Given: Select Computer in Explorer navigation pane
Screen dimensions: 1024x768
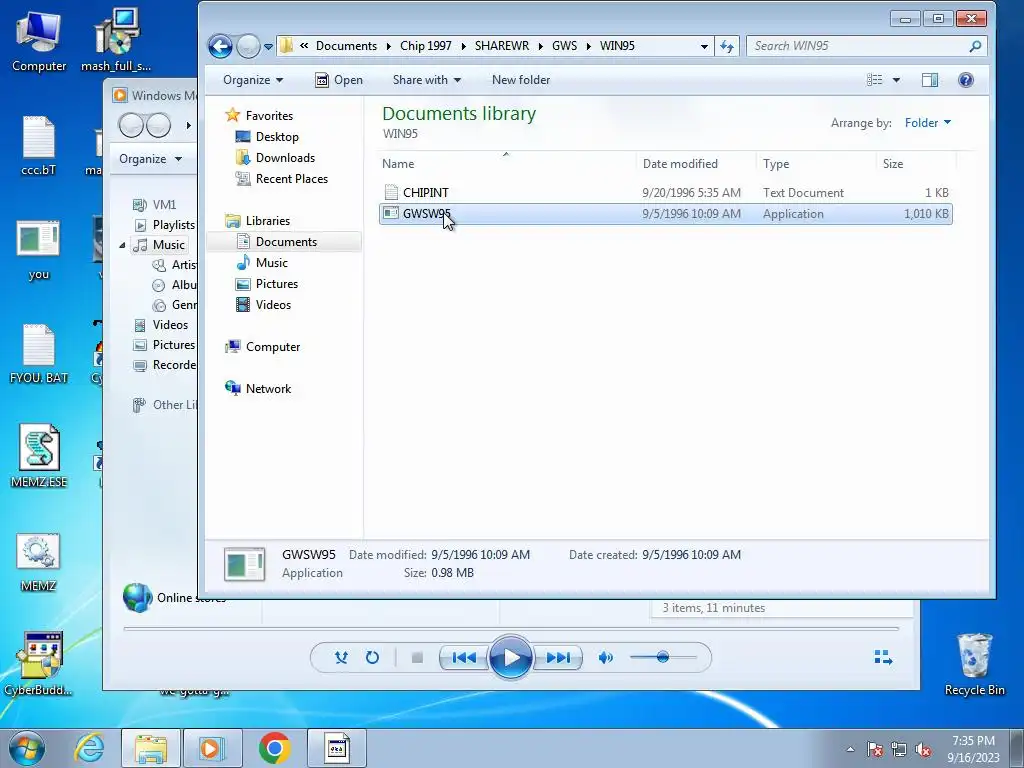Looking at the screenshot, I should point(263,347).
